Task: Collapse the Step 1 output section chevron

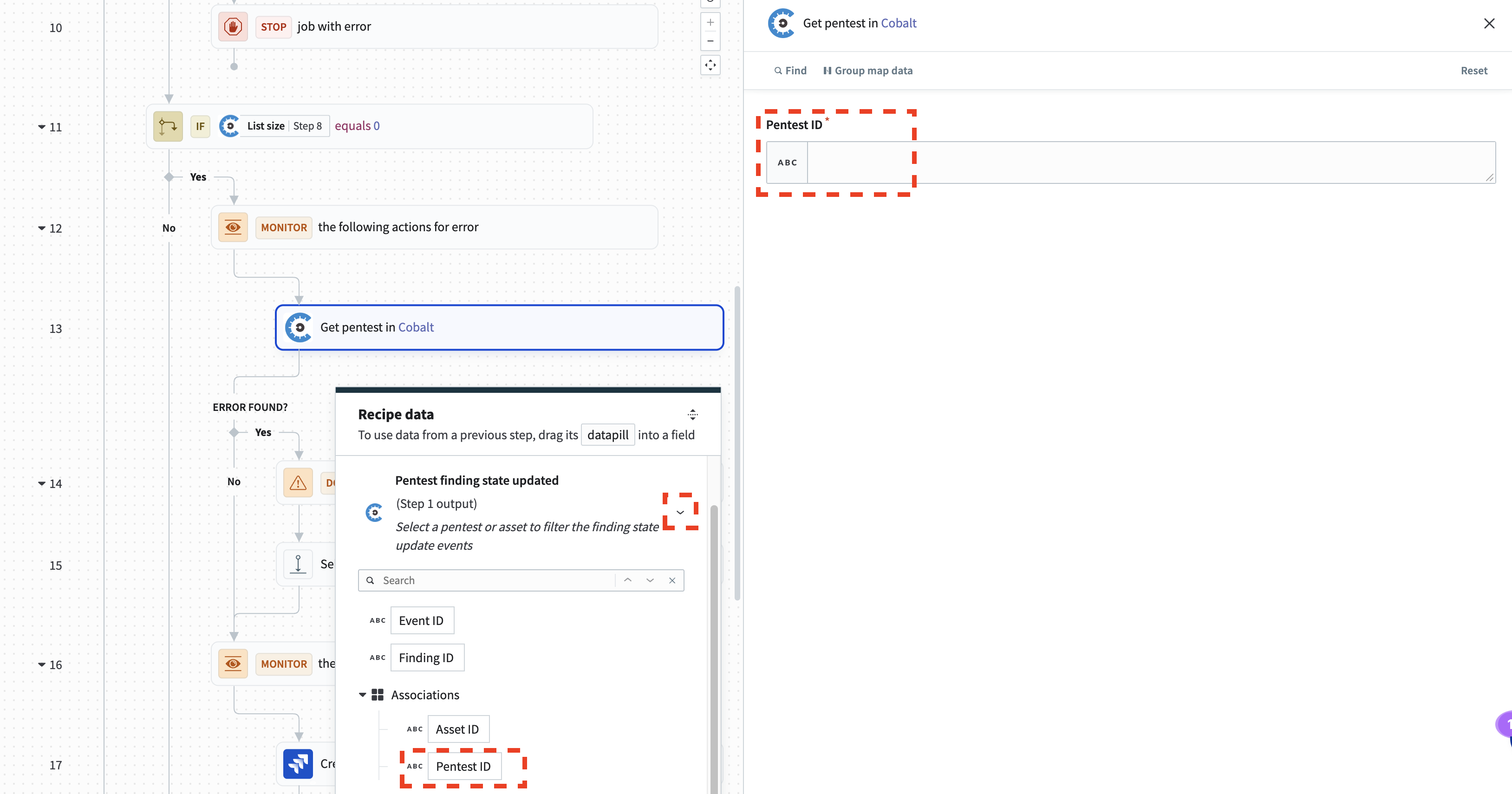Action: pyautogui.click(x=680, y=512)
